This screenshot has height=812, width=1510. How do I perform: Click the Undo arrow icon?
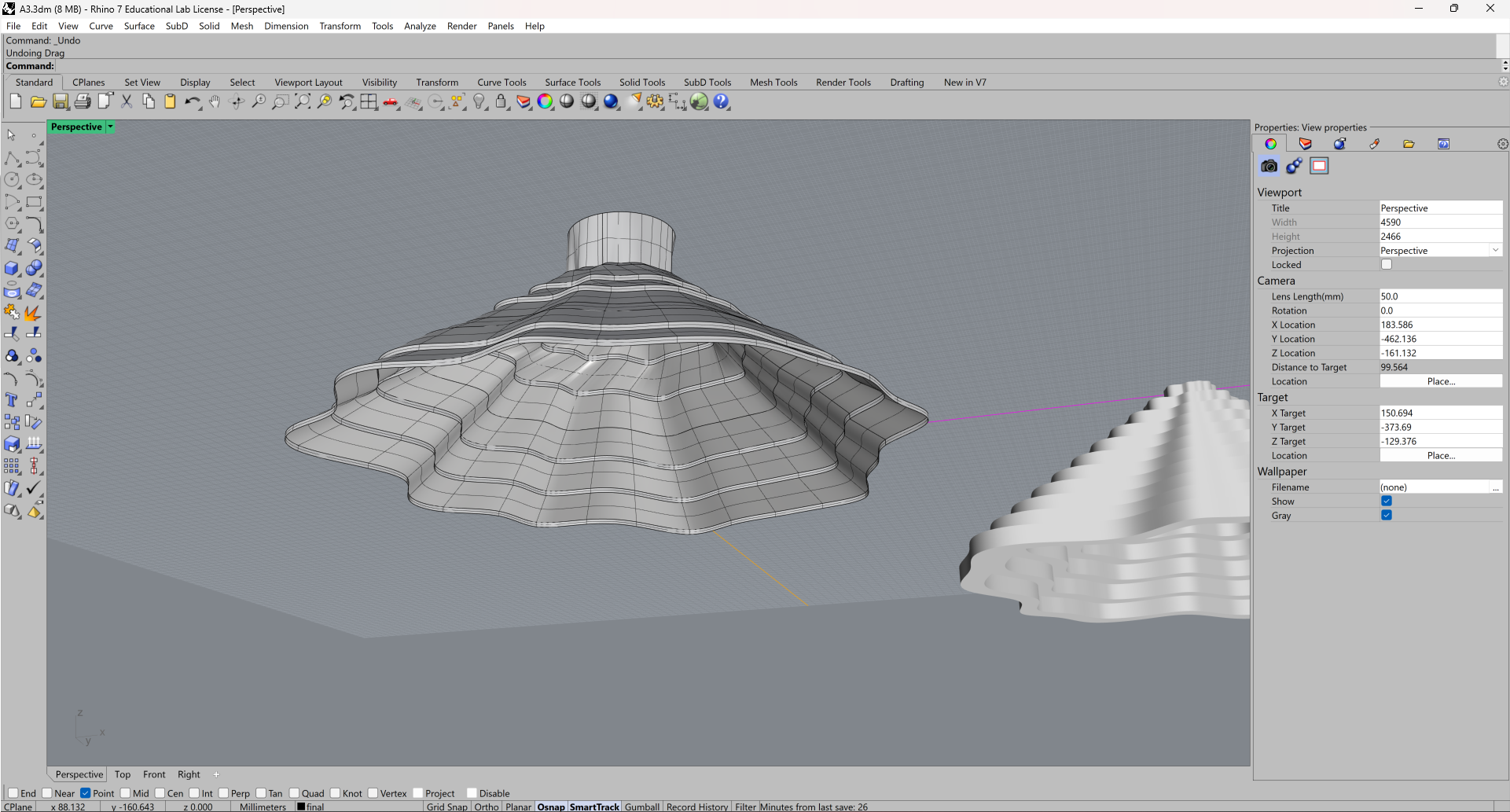pos(193,101)
